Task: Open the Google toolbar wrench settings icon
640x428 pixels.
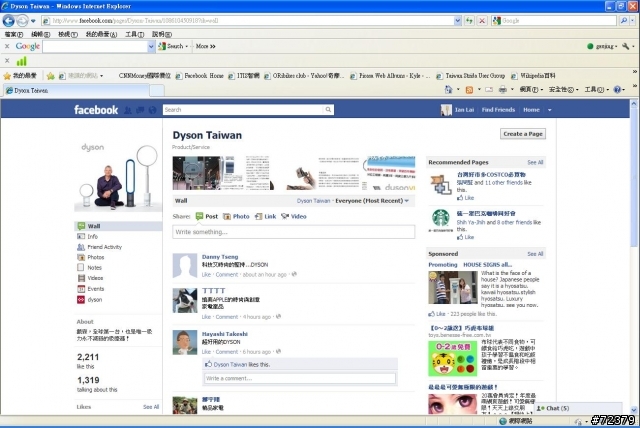Action: pyautogui.click(x=625, y=46)
